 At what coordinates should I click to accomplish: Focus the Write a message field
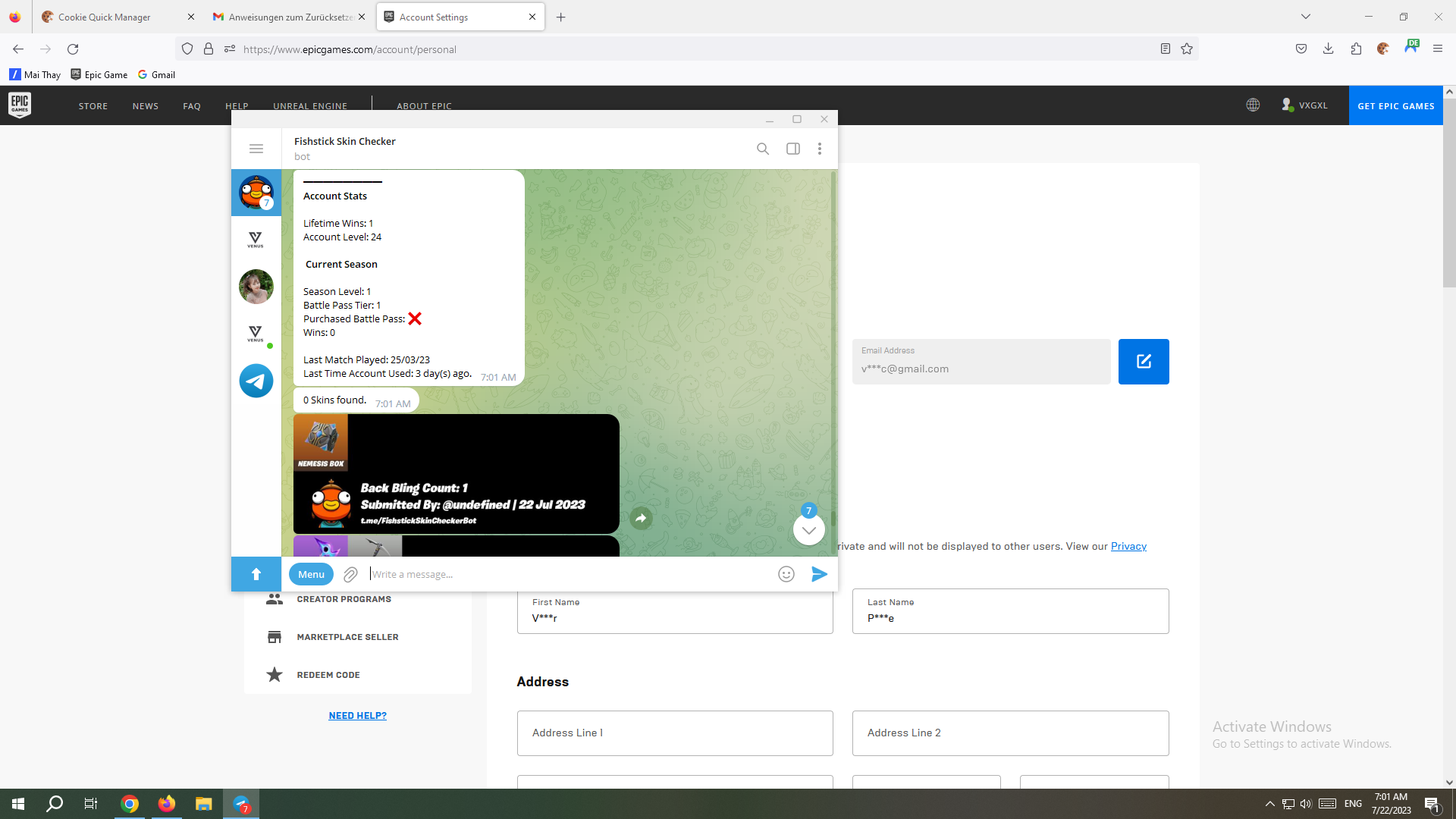569,574
